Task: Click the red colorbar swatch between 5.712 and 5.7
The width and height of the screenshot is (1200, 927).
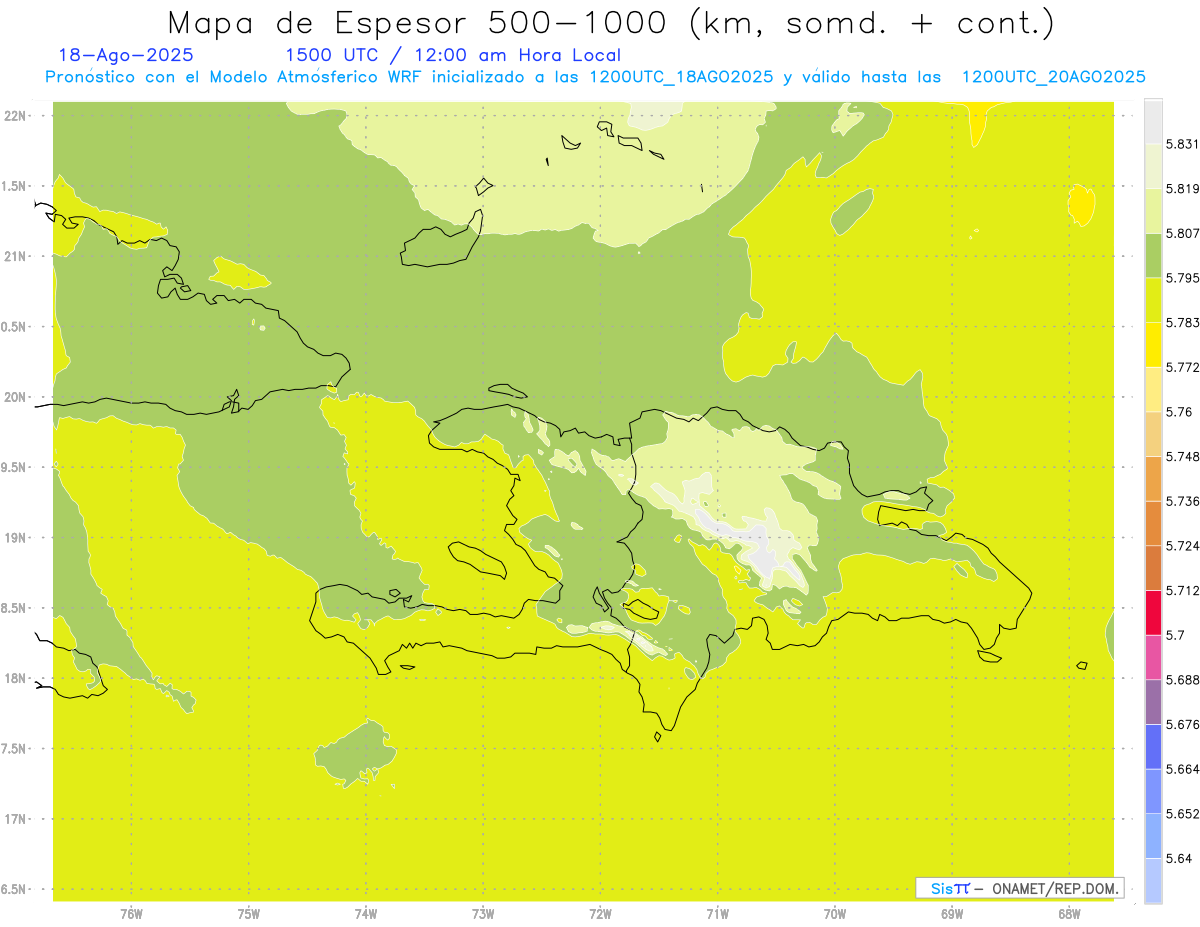Action: tap(1153, 613)
